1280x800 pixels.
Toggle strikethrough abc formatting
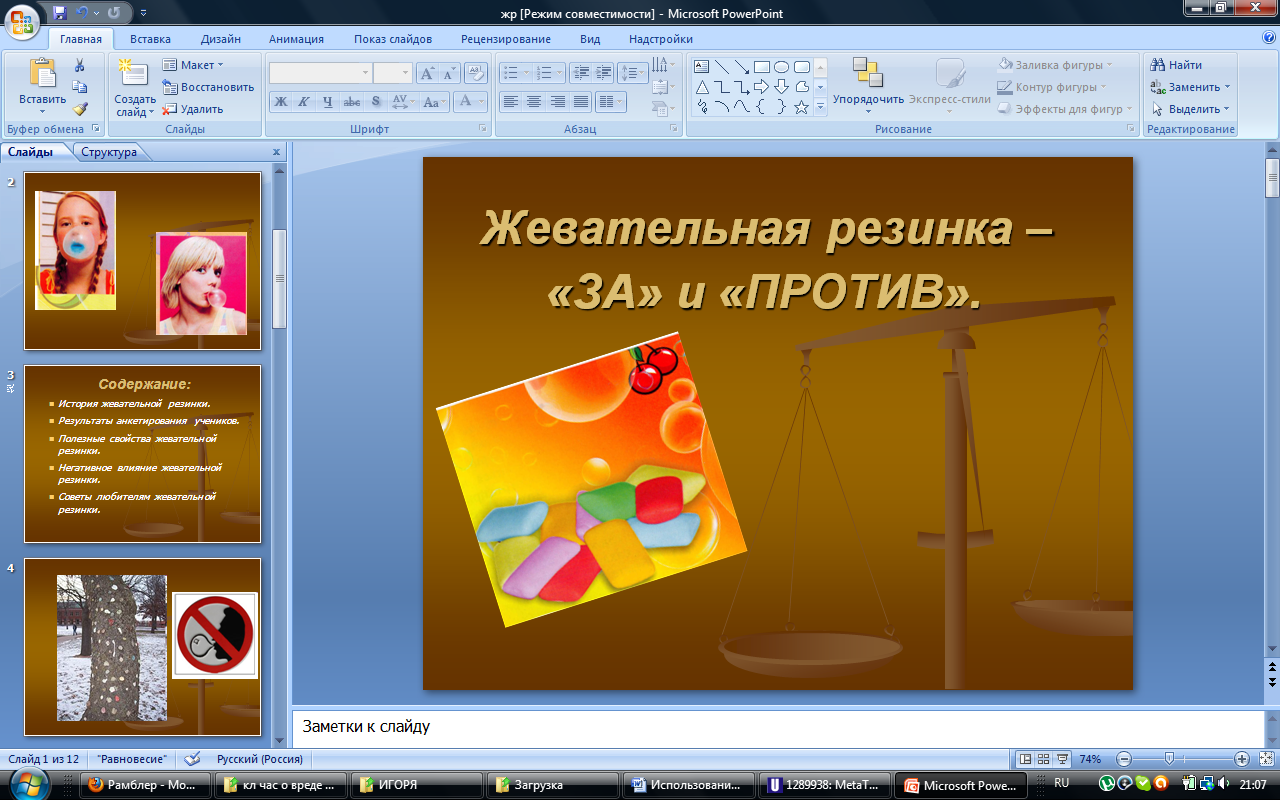pyautogui.click(x=351, y=102)
